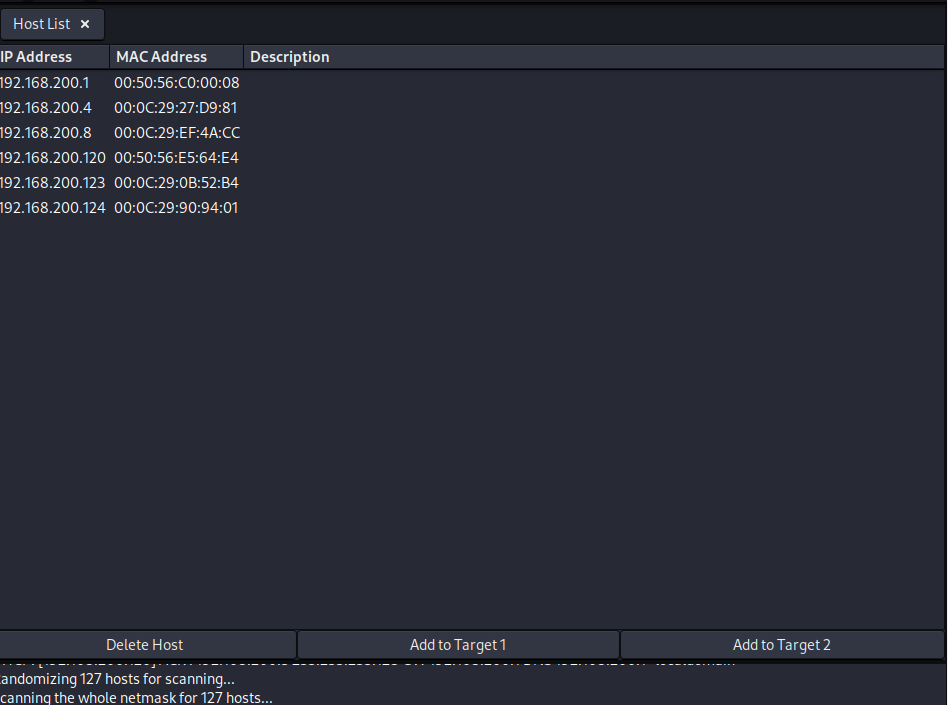Click MAC address 00:0C:29:0B:52:B4
The width and height of the screenshot is (948, 705).
176,183
